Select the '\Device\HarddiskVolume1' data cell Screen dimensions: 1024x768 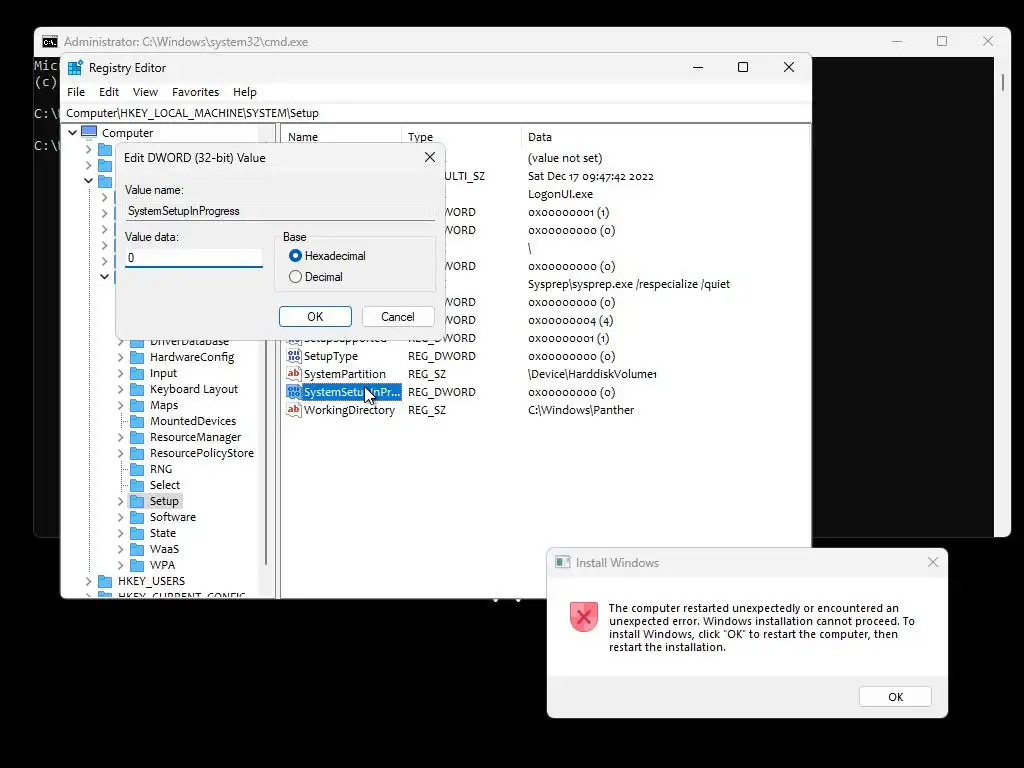pyautogui.click(x=592, y=374)
